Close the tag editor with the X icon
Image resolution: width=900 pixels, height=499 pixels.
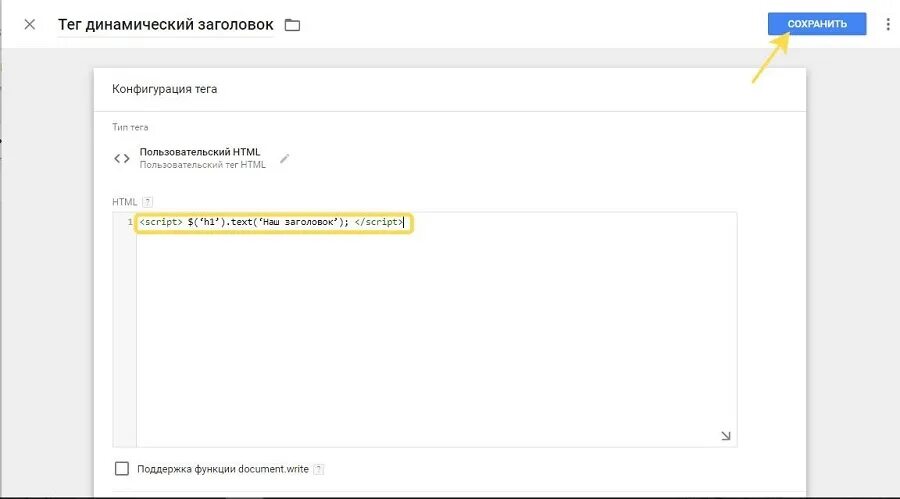tap(29, 25)
